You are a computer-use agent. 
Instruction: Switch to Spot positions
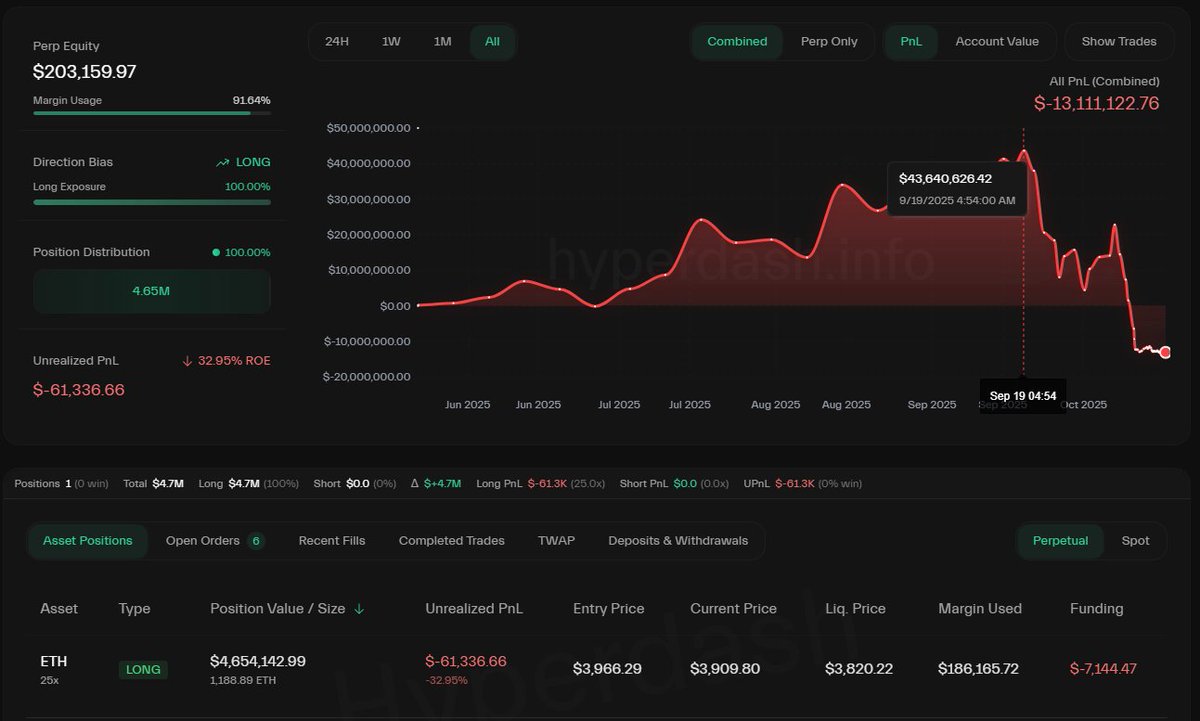pos(1135,541)
